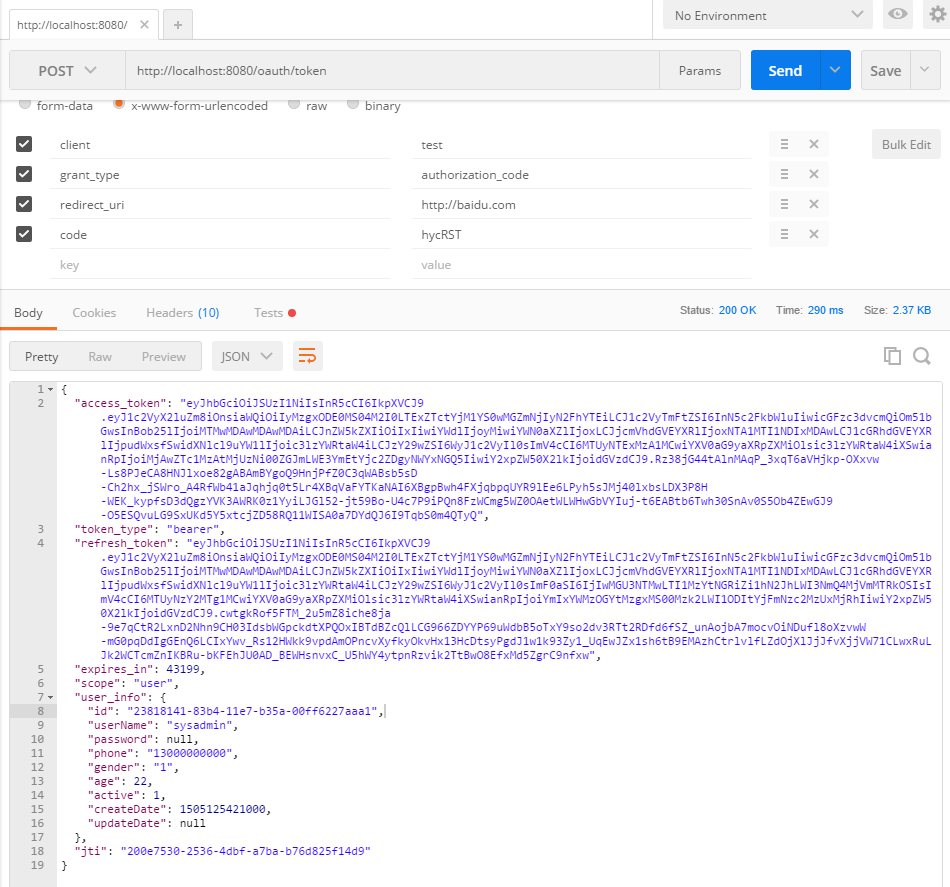Delete the grant_type parameter row
This screenshot has width=950, height=887.
point(814,174)
